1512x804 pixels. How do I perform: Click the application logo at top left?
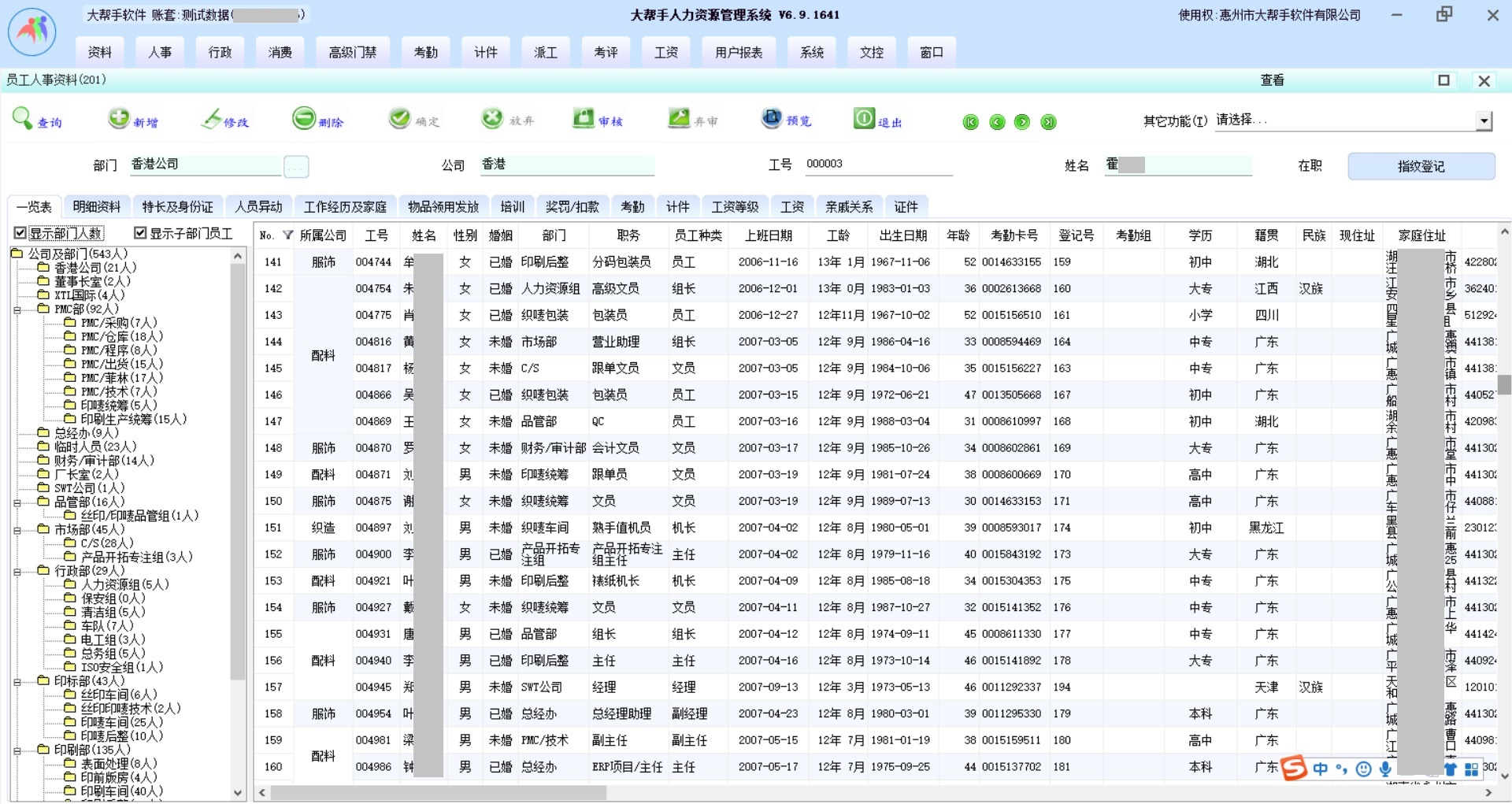point(31,31)
